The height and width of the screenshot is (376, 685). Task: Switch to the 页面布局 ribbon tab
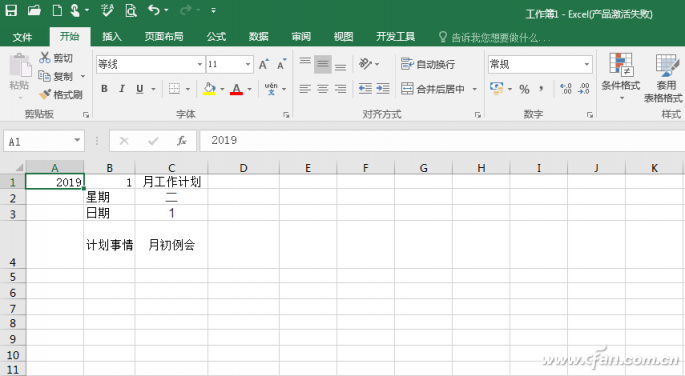click(x=164, y=37)
